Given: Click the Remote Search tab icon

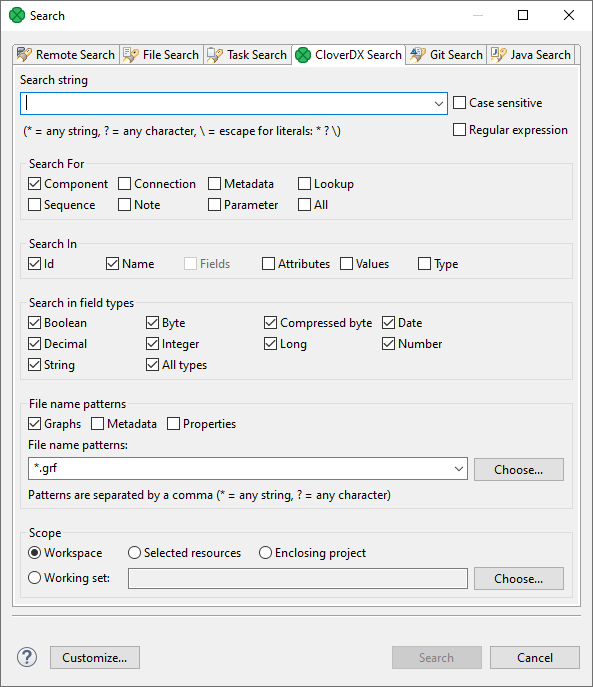Looking at the screenshot, I should 24,55.
